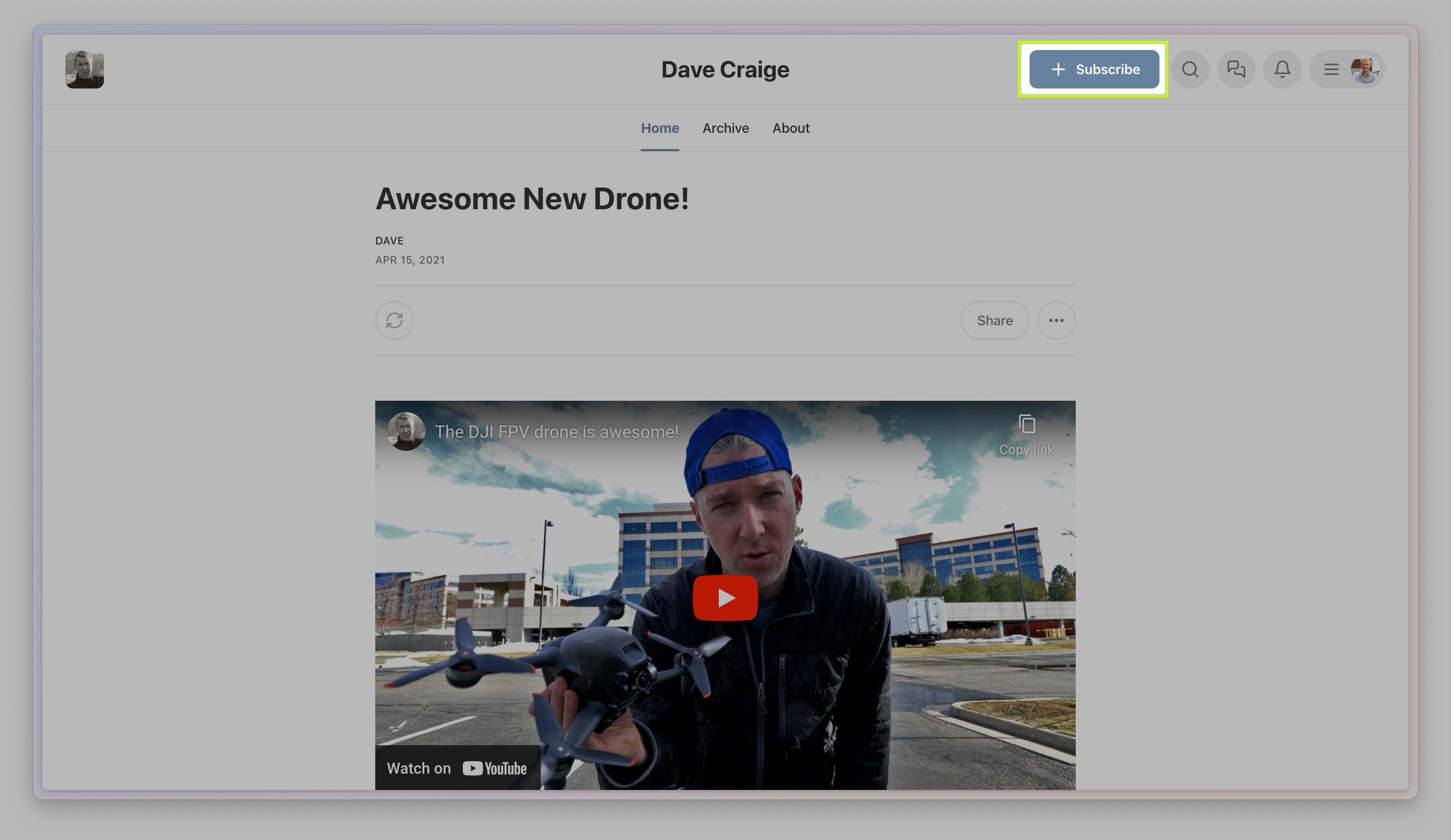Click the APR 15, 2021 date text

(410, 260)
